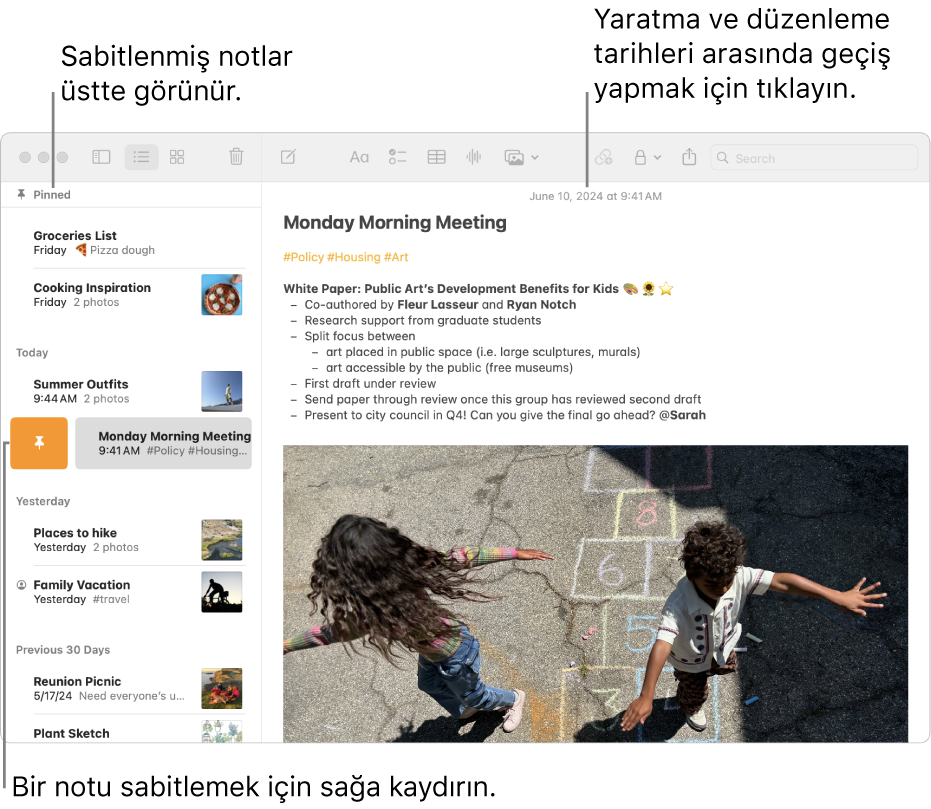Click the orange pin button
Viewport: 931px width, 809px height.
point(39,443)
